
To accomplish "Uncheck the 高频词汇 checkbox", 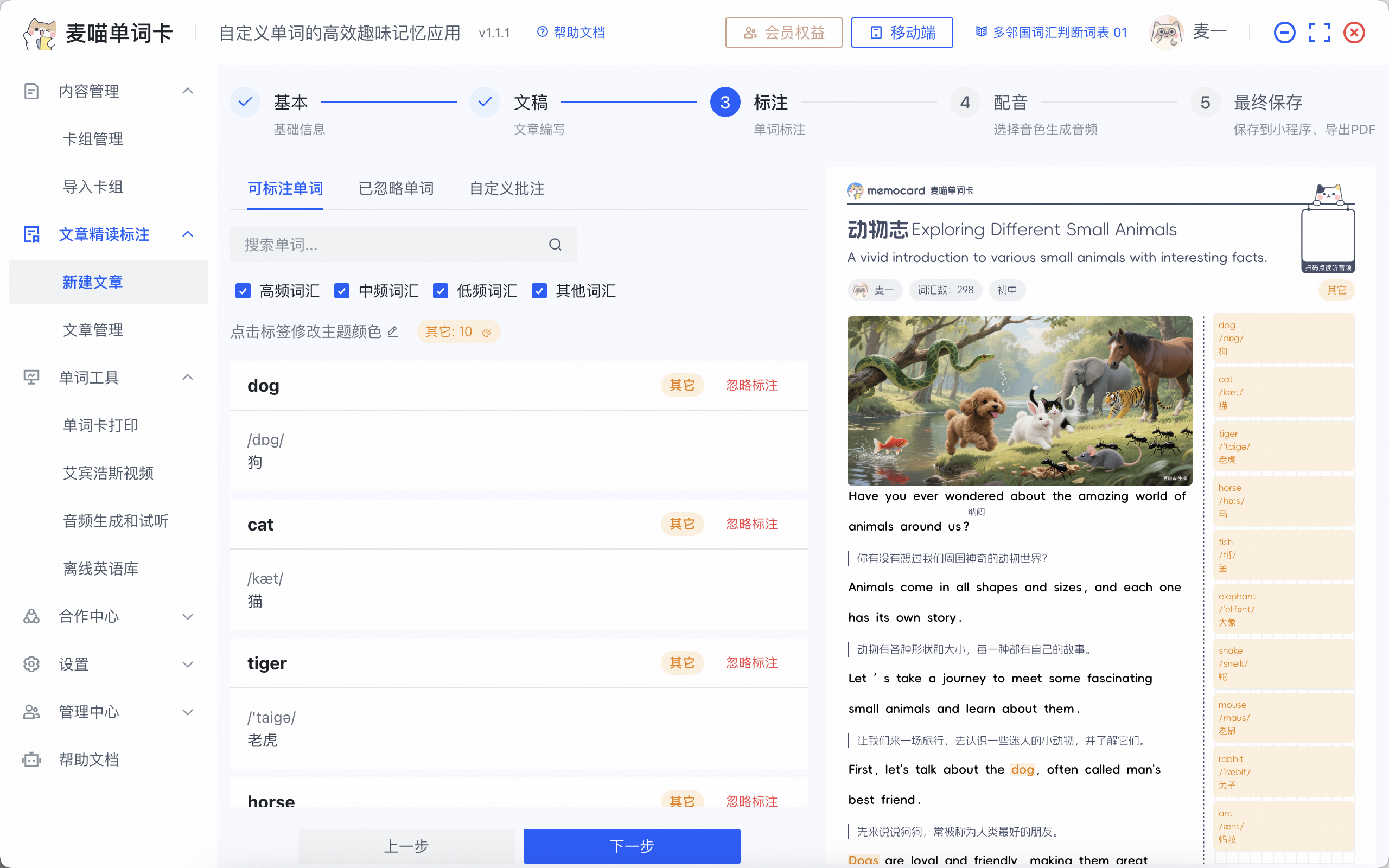I will pyautogui.click(x=244, y=291).
